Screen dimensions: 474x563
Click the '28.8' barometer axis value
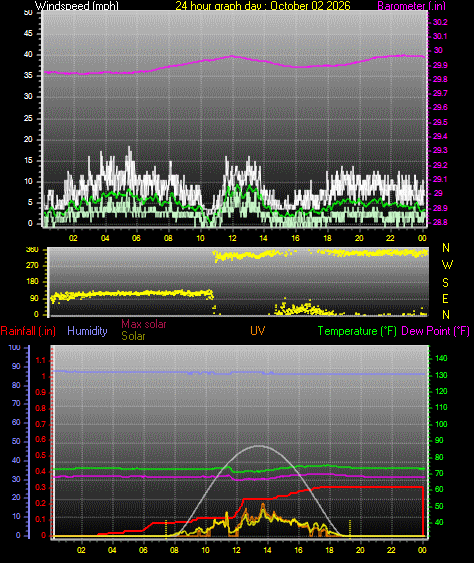(x=440, y=222)
